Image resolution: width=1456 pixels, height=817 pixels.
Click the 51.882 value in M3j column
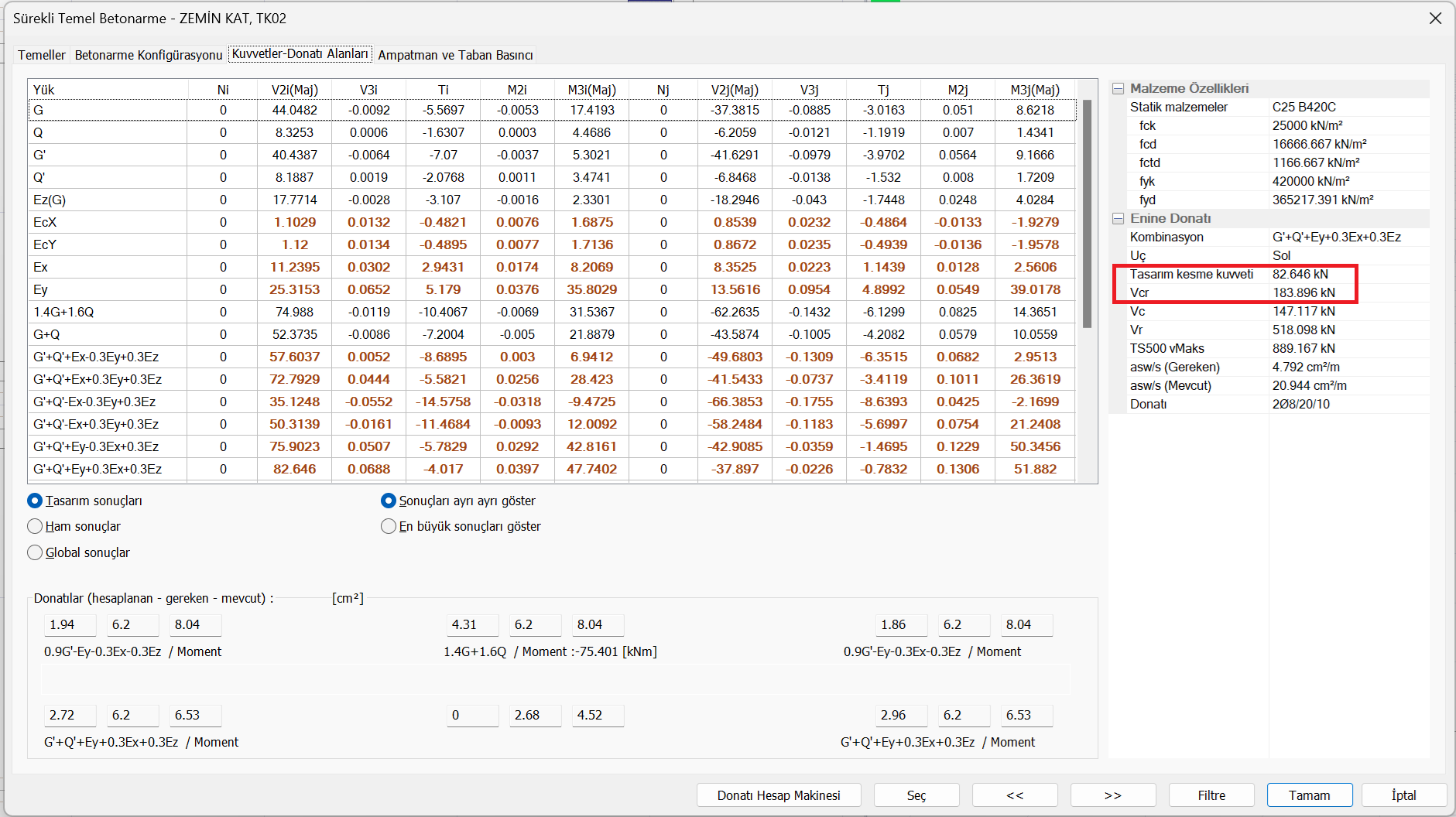click(1035, 469)
